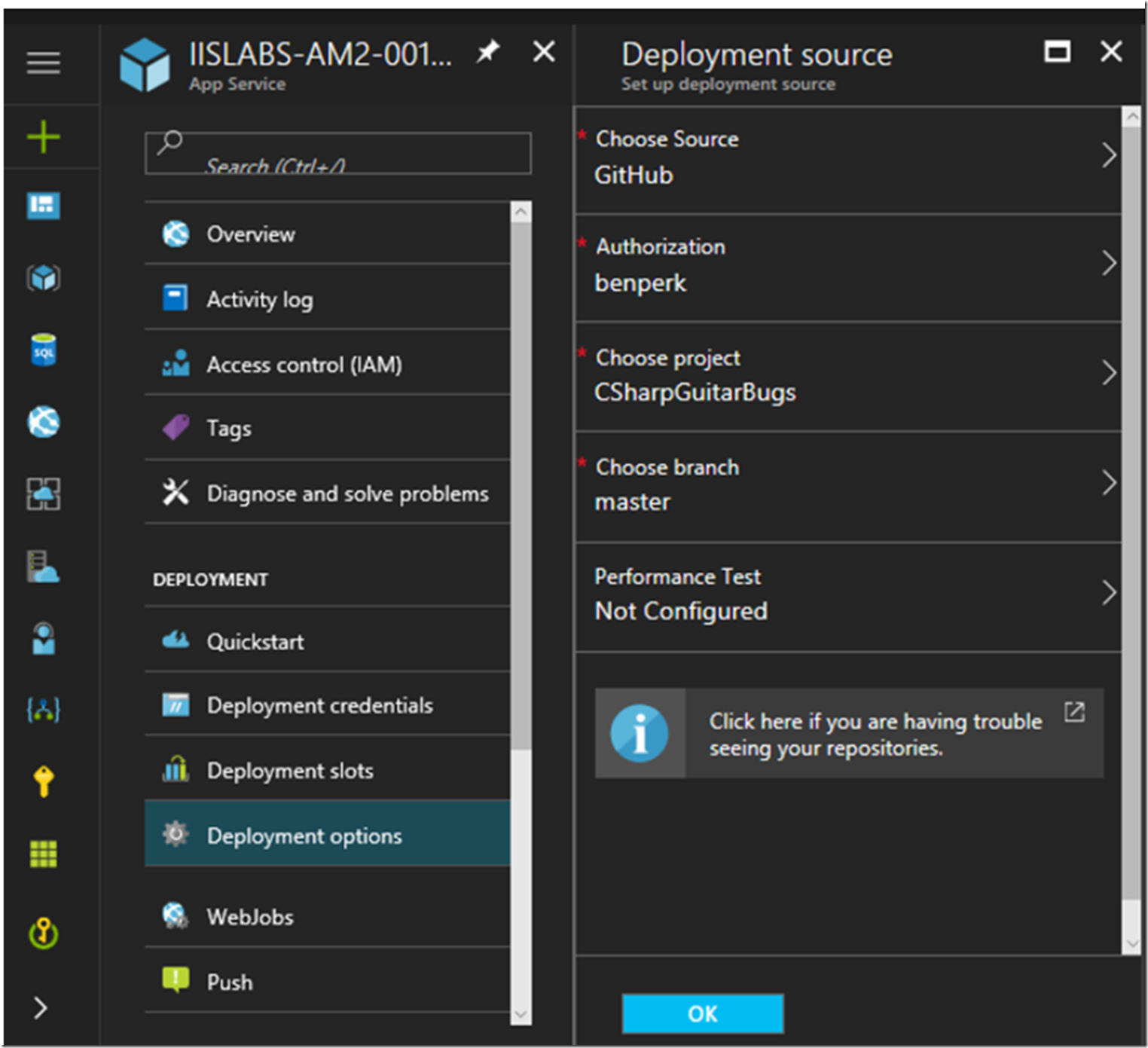Click the Deployment source blade title
The width and height of the screenshot is (1148, 1048).
(x=756, y=54)
